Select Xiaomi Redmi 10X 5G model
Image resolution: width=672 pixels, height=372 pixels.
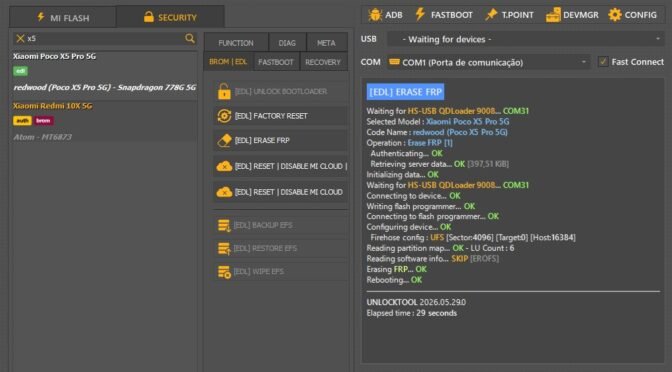pyautogui.click(x=52, y=106)
